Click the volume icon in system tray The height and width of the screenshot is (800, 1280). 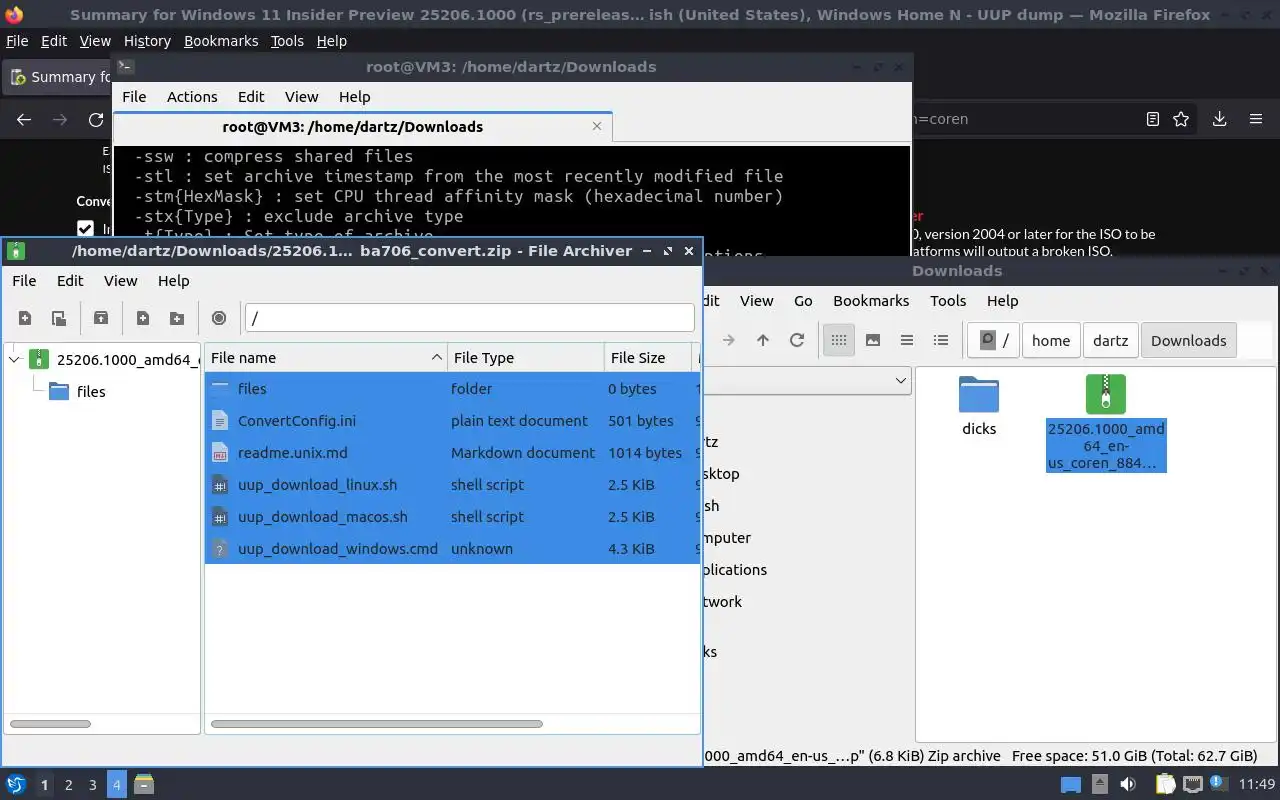(x=1128, y=785)
